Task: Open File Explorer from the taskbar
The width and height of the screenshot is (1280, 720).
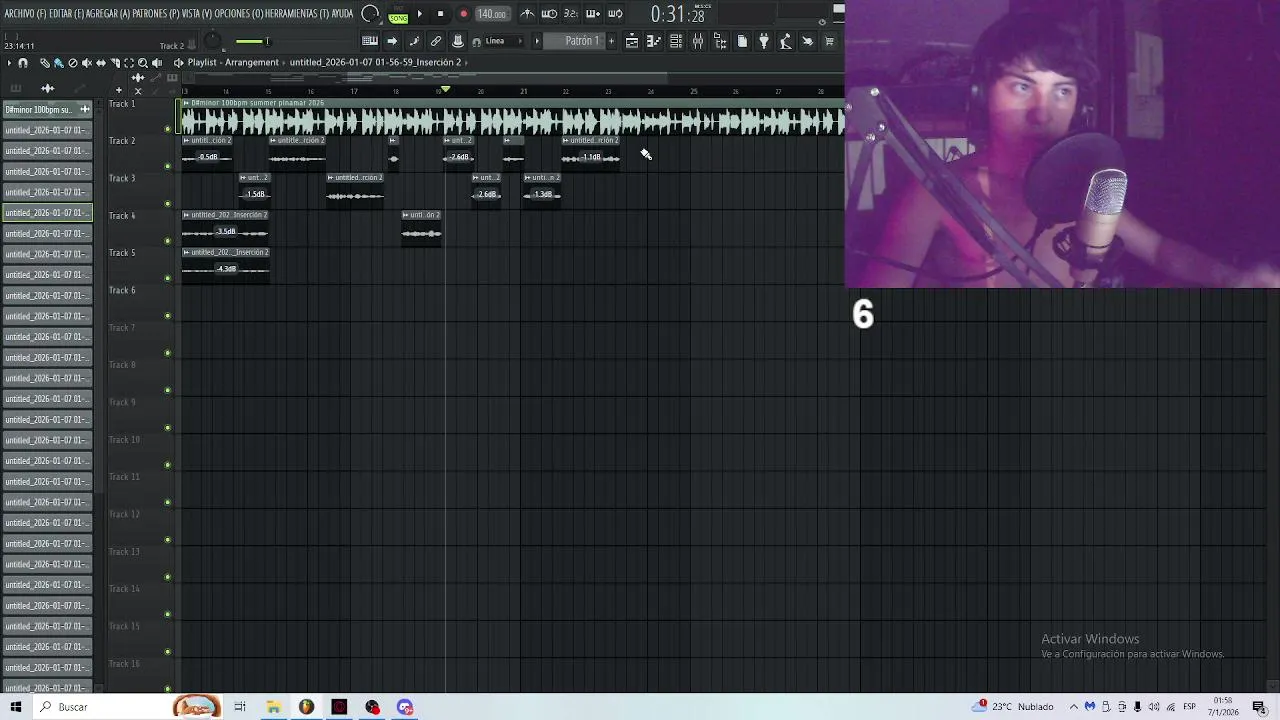Action: point(273,707)
